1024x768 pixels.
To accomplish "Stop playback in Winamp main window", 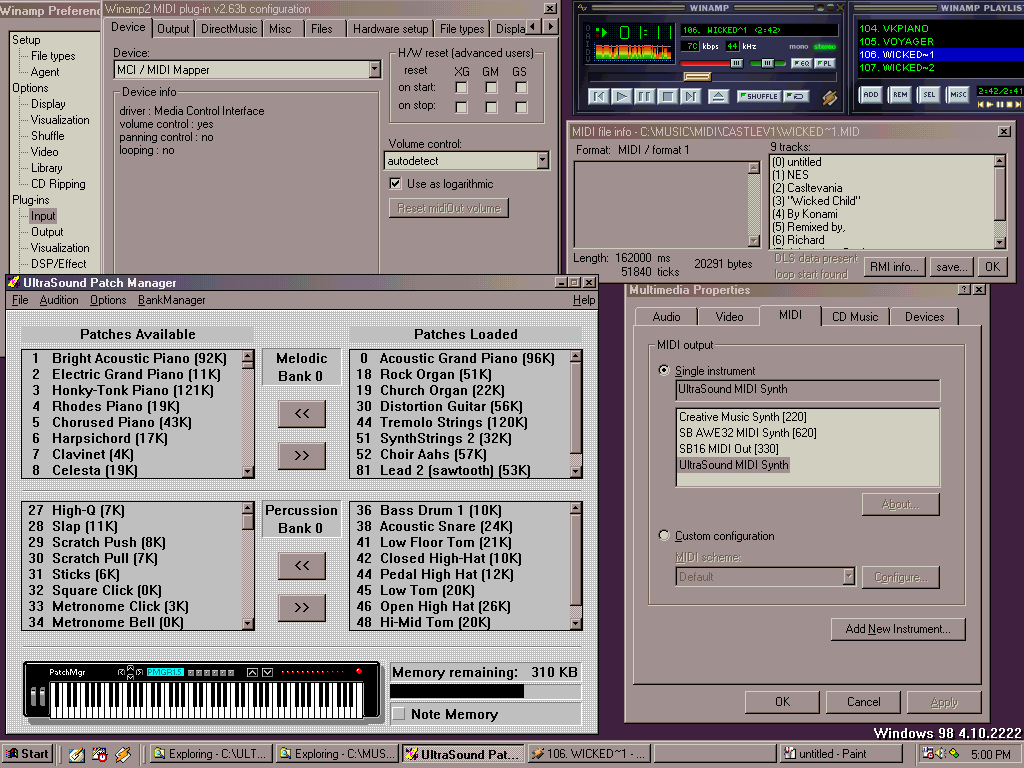I will pos(667,97).
